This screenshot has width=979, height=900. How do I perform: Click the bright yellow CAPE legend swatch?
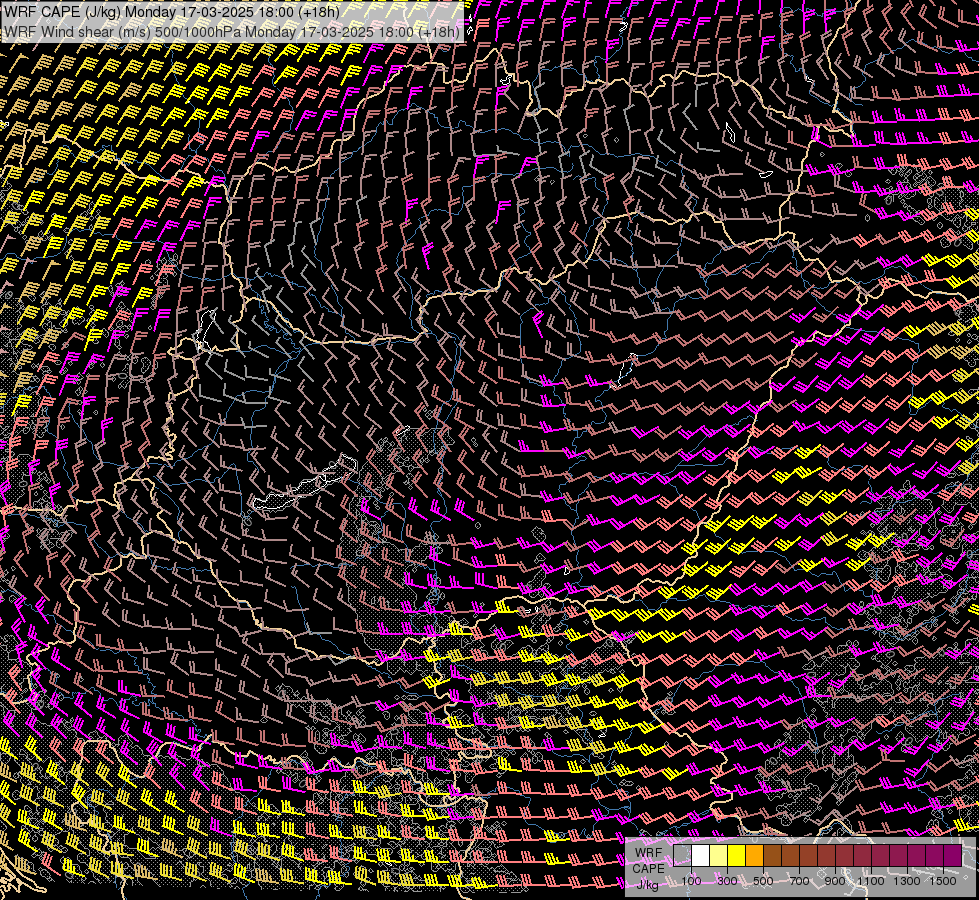click(737, 856)
